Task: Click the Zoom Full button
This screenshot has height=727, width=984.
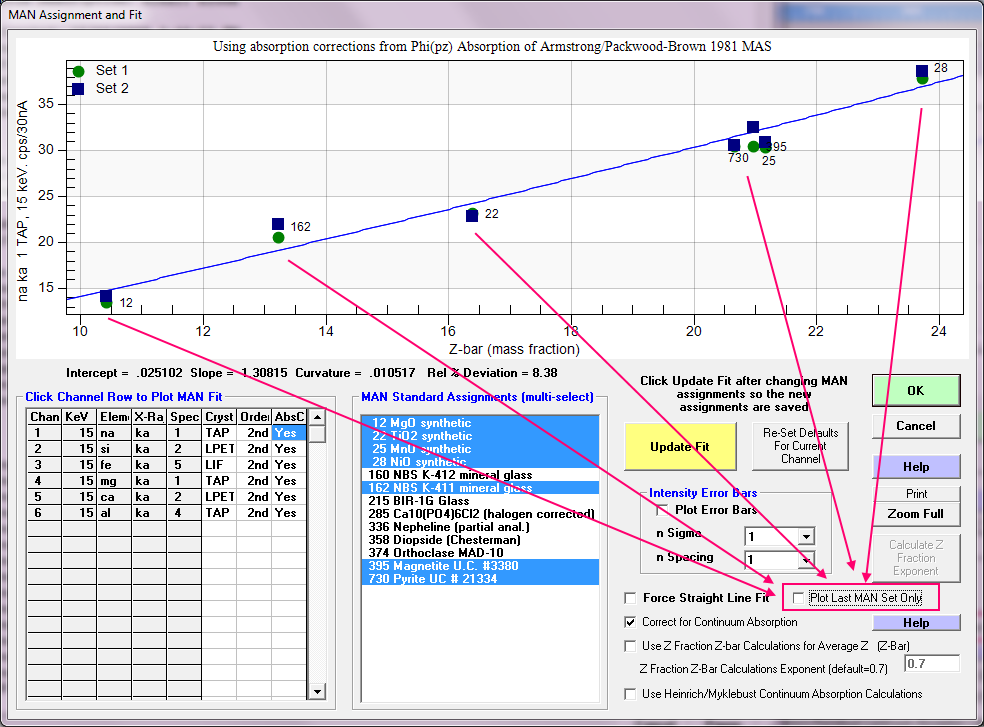Action: (x=915, y=514)
